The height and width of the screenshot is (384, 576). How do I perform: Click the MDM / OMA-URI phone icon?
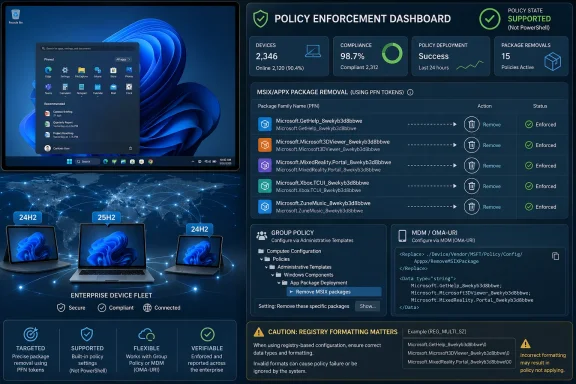click(402, 236)
